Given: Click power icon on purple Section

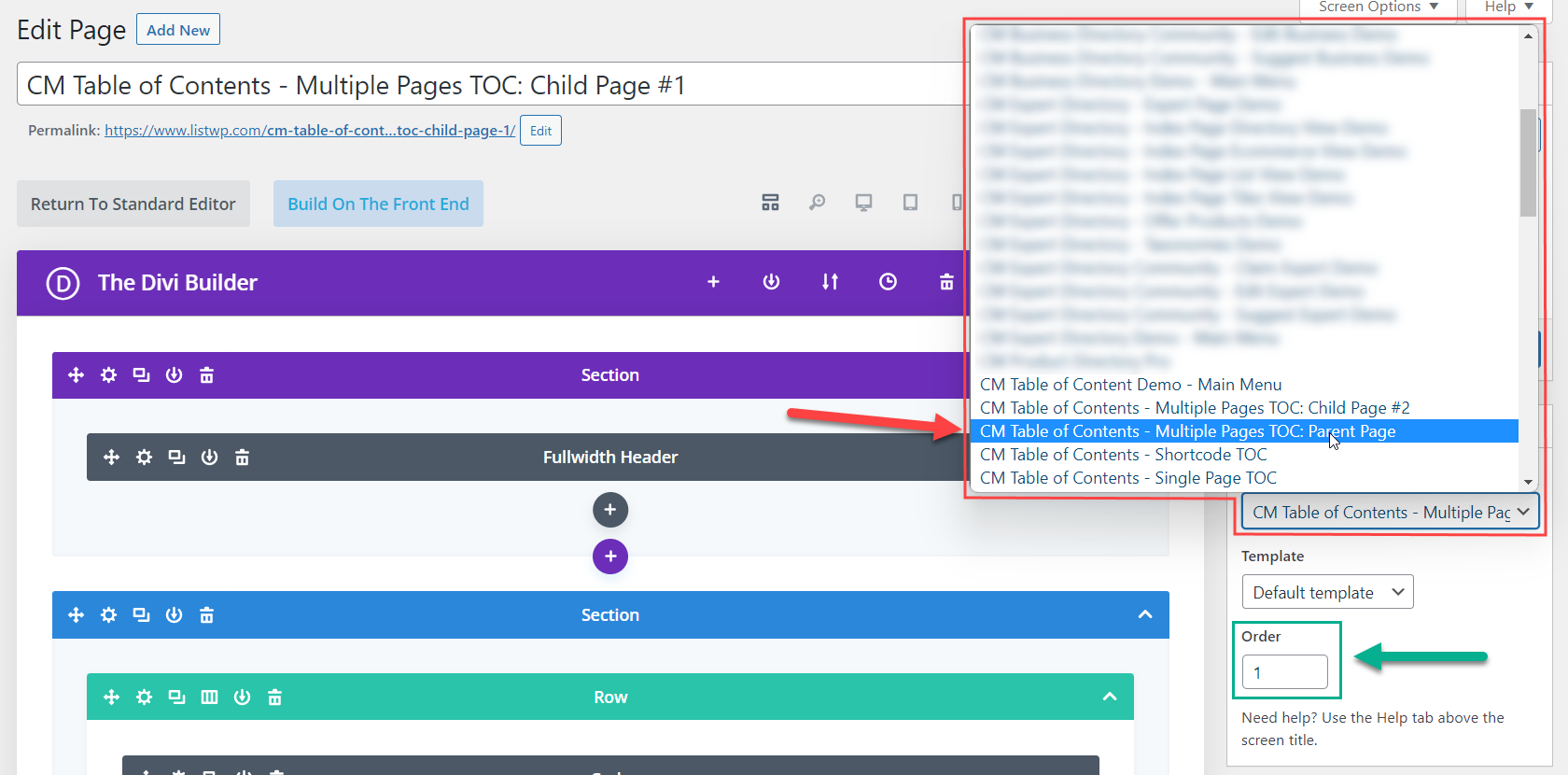Looking at the screenshot, I should (174, 375).
